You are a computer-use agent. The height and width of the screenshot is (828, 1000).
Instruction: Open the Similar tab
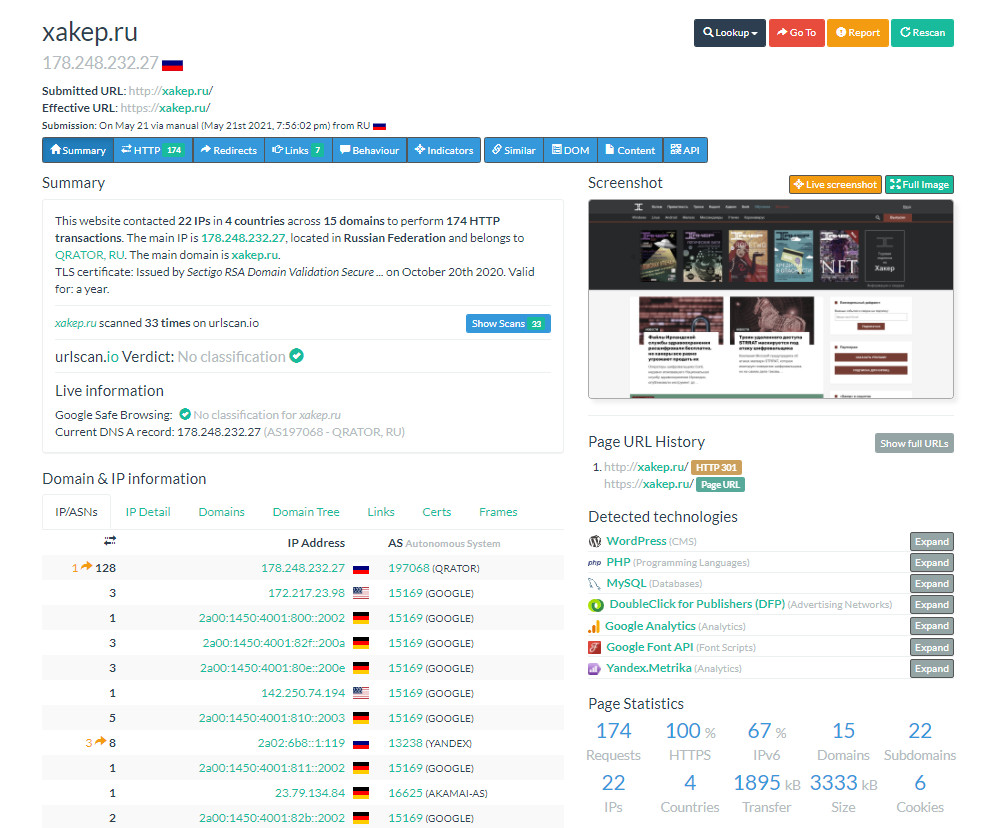[514, 150]
